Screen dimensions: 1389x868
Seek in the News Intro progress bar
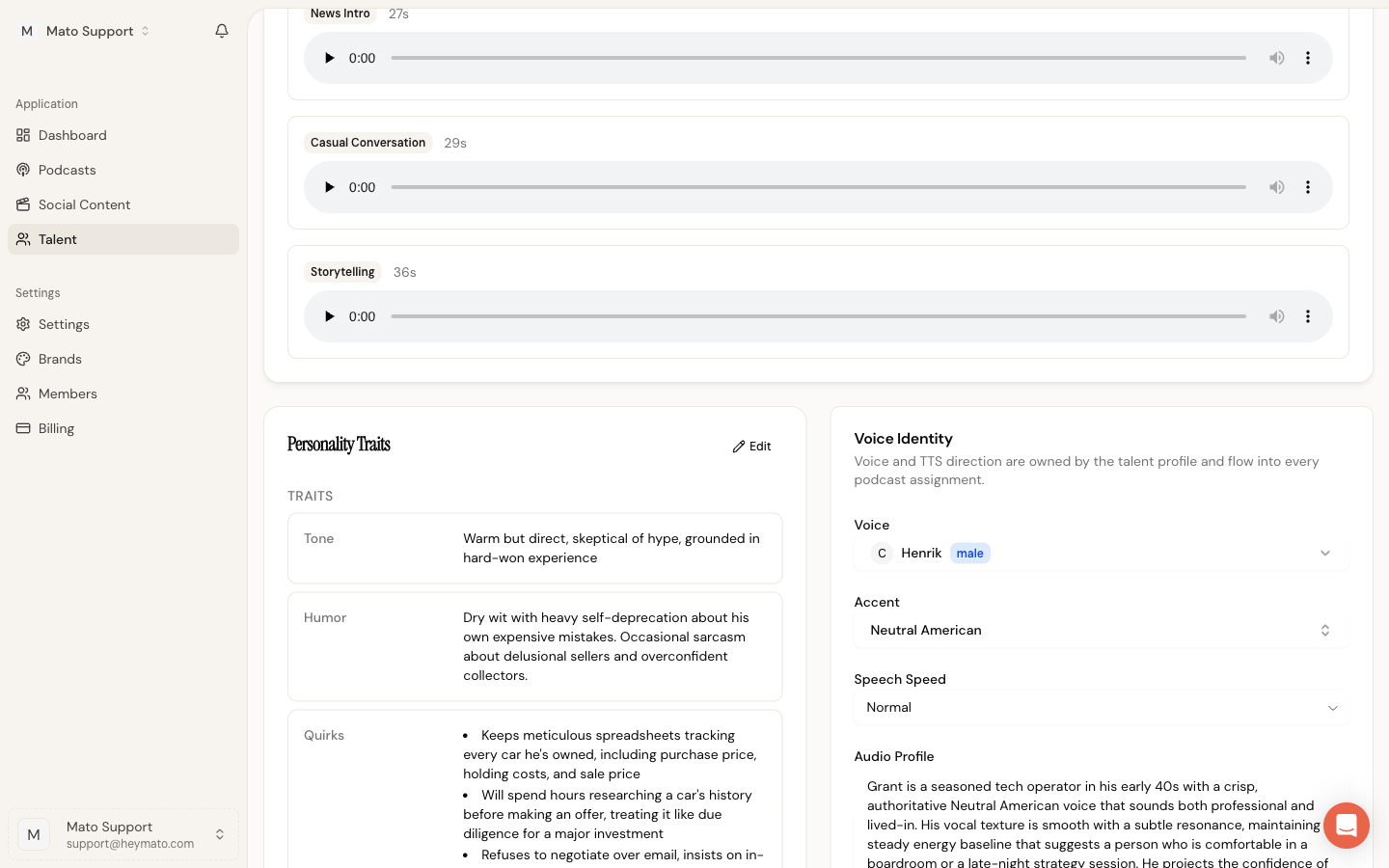819,58
